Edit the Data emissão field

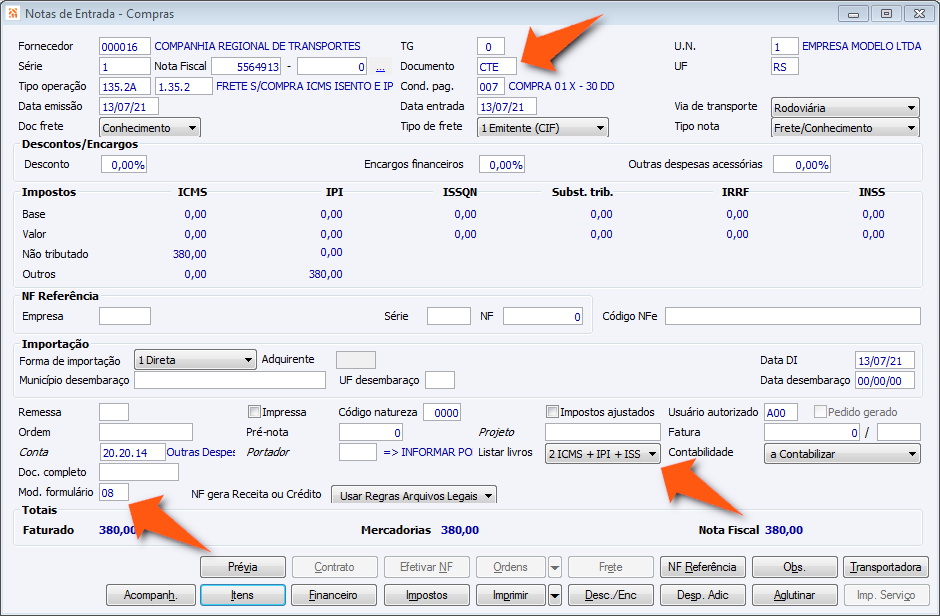pos(129,107)
